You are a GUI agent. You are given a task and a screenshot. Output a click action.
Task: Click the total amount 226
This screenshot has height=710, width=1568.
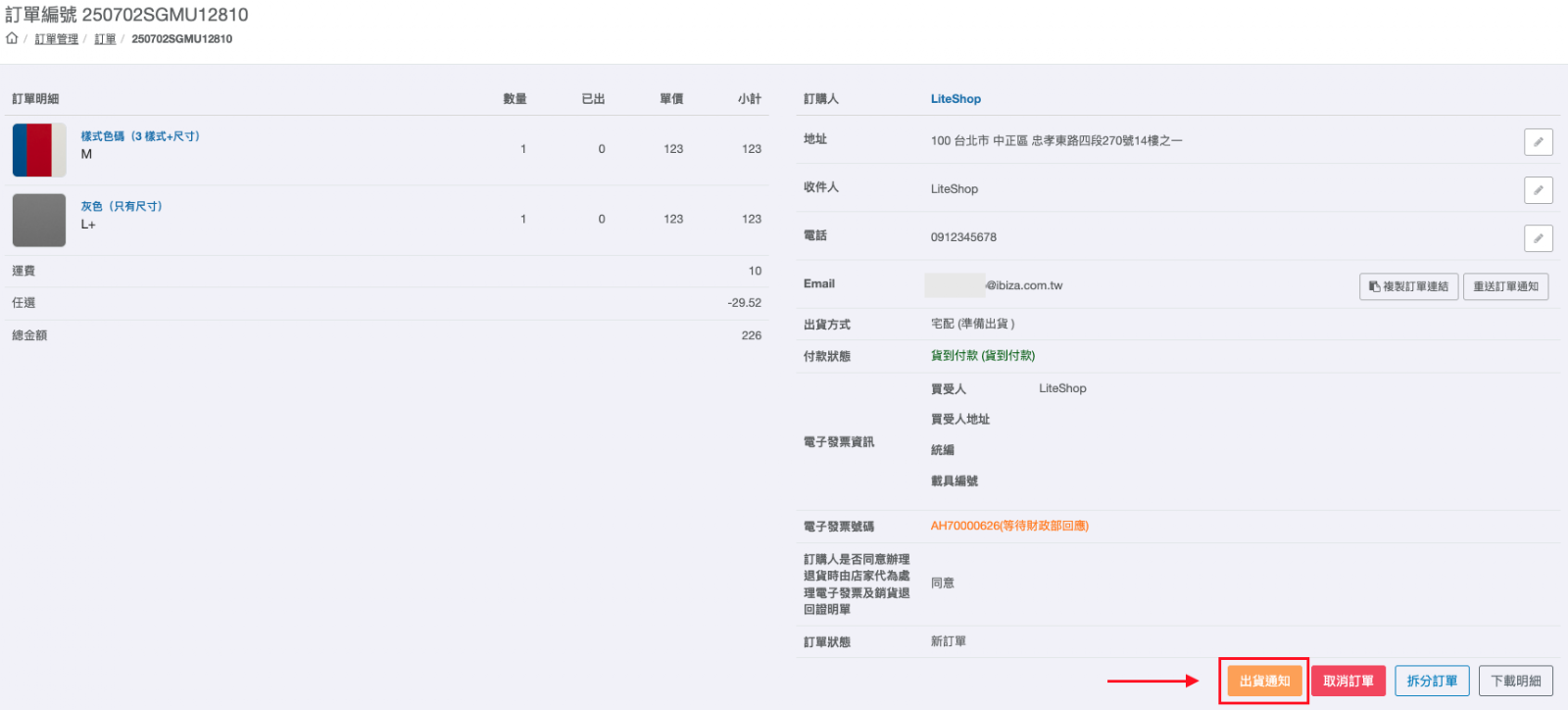click(752, 335)
